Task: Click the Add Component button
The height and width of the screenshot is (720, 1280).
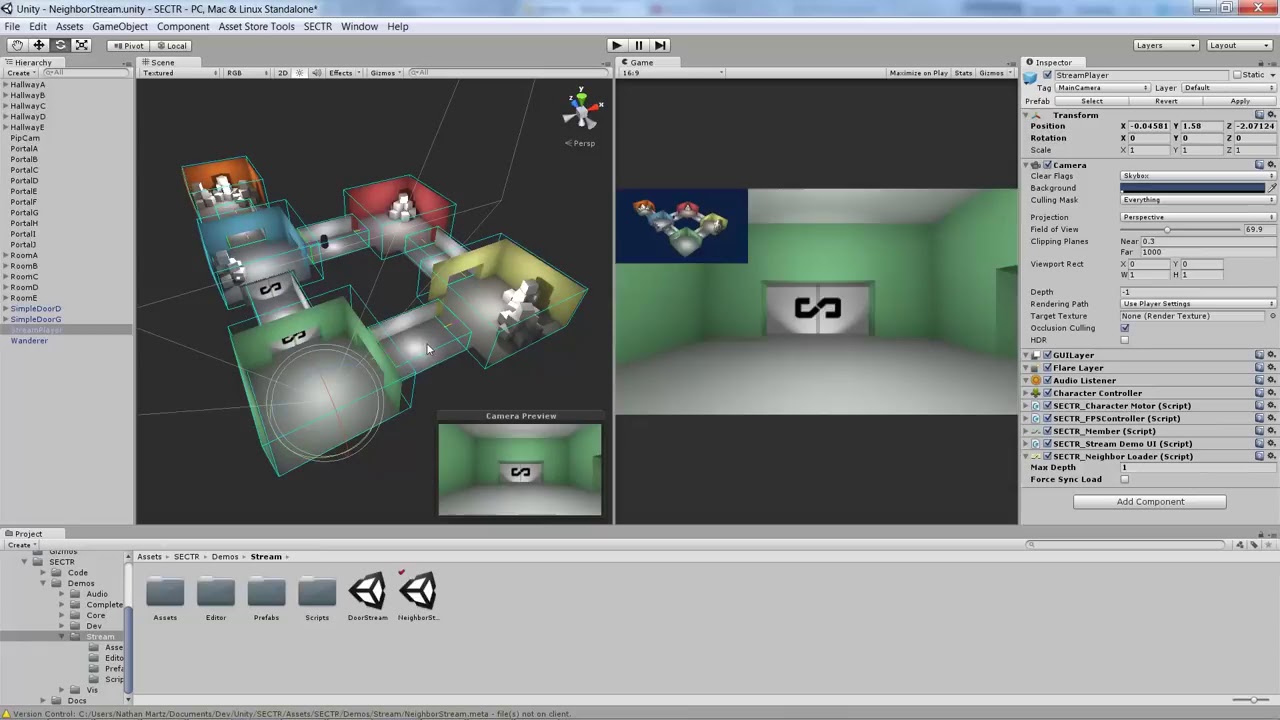Action: [x=1150, y=502]
